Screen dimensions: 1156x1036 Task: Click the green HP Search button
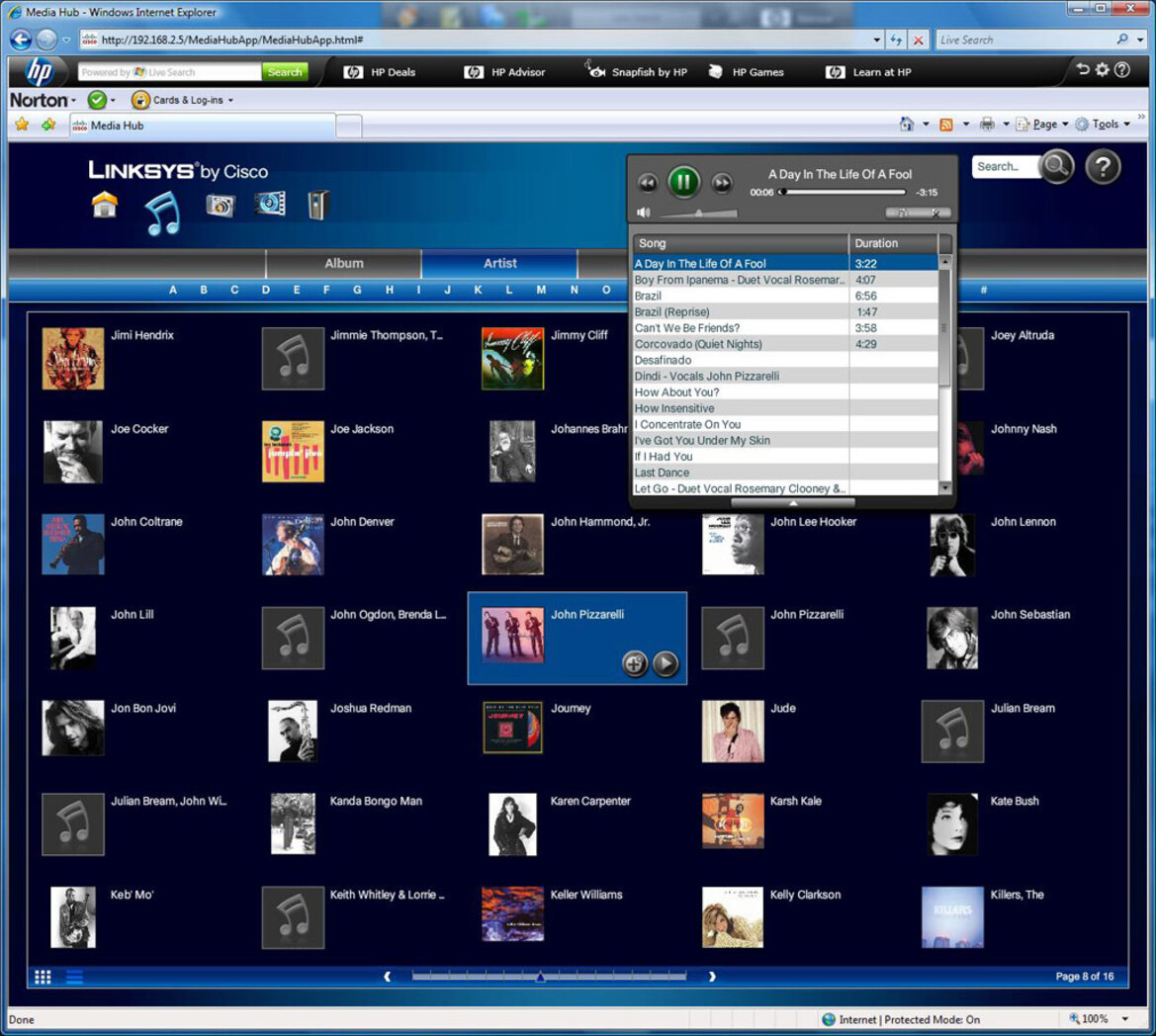(285, 71)
